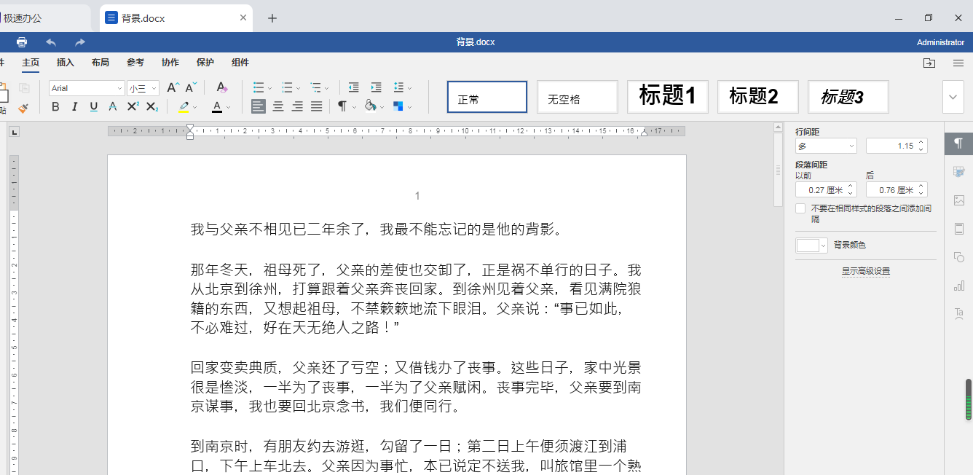Open text art settings in sidebar

click(x=959, y=314)
